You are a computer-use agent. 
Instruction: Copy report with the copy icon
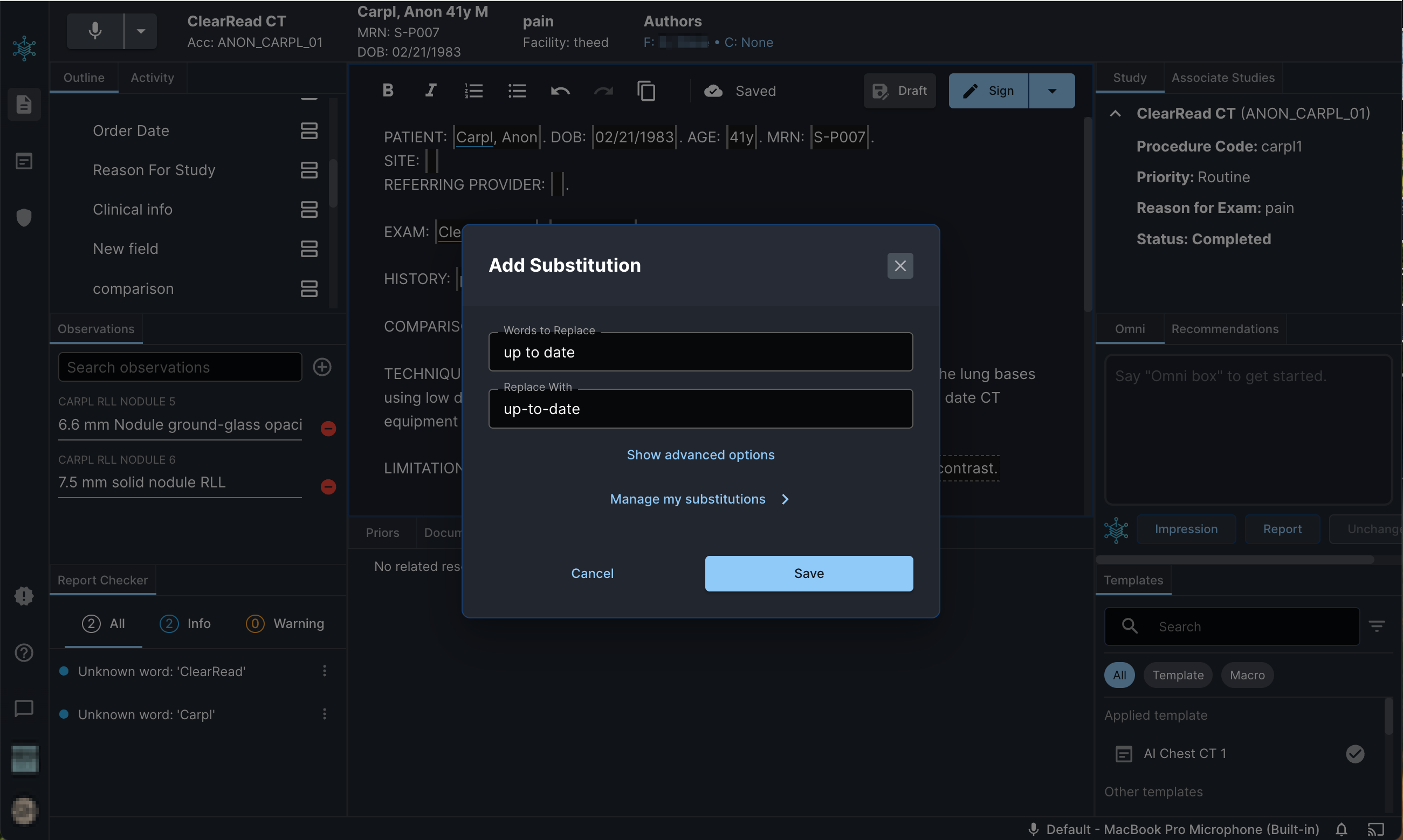(x=647, y=91)
